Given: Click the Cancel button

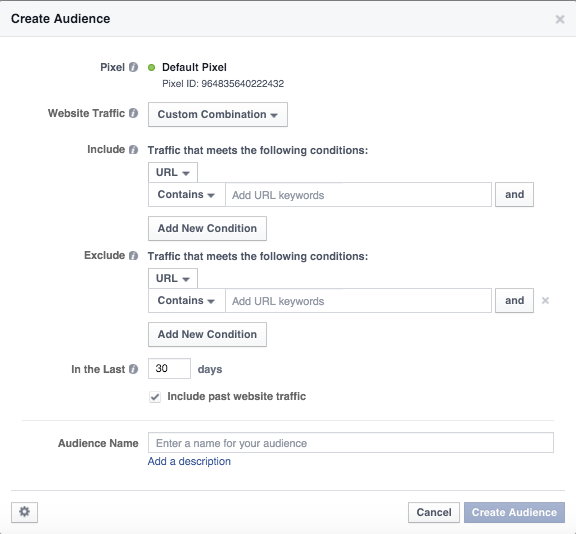Looking at the screenshot, I should 433,512.
